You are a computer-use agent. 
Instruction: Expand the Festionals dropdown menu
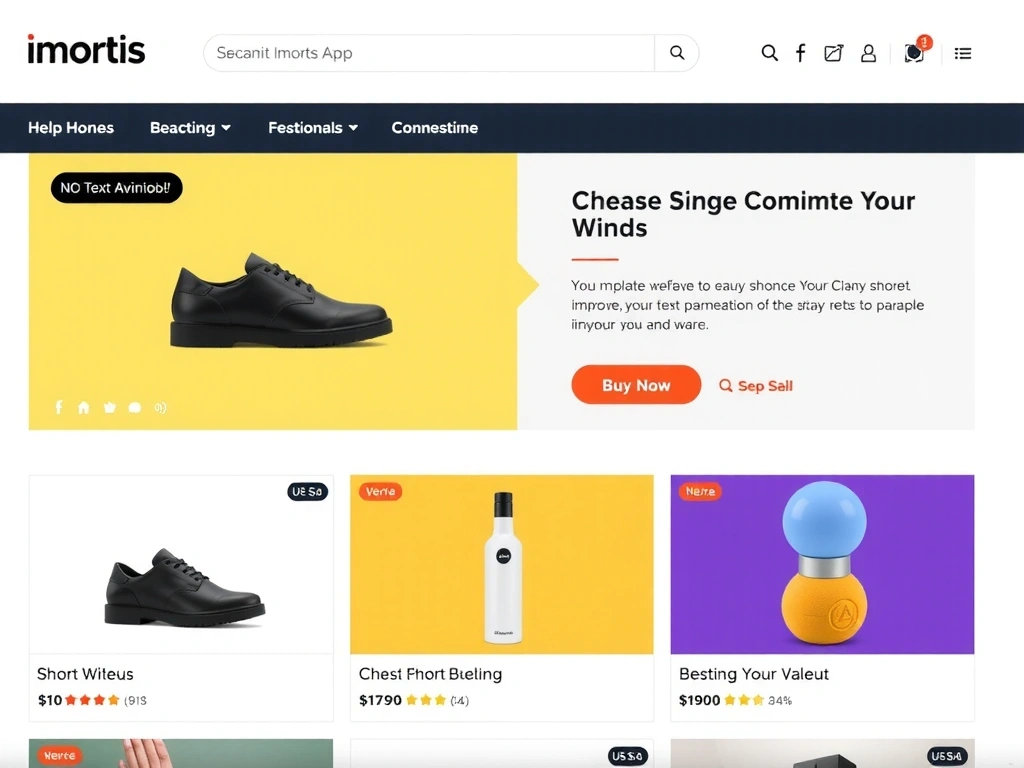(312, 128)
